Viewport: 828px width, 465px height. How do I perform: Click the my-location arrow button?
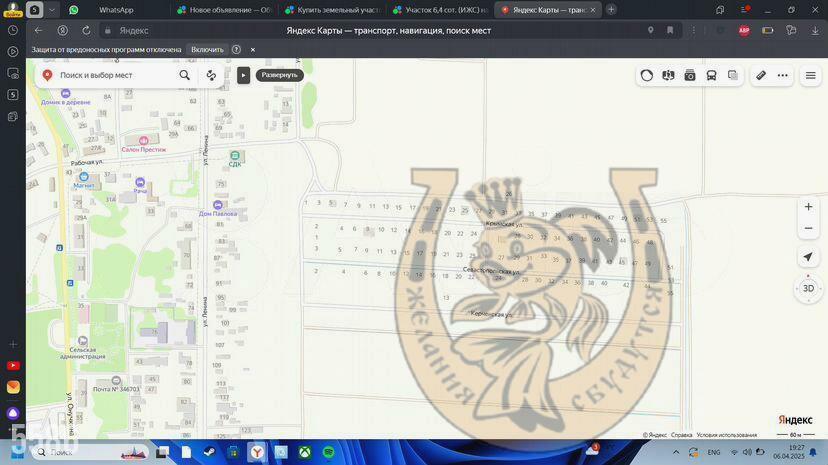[808, 257]
